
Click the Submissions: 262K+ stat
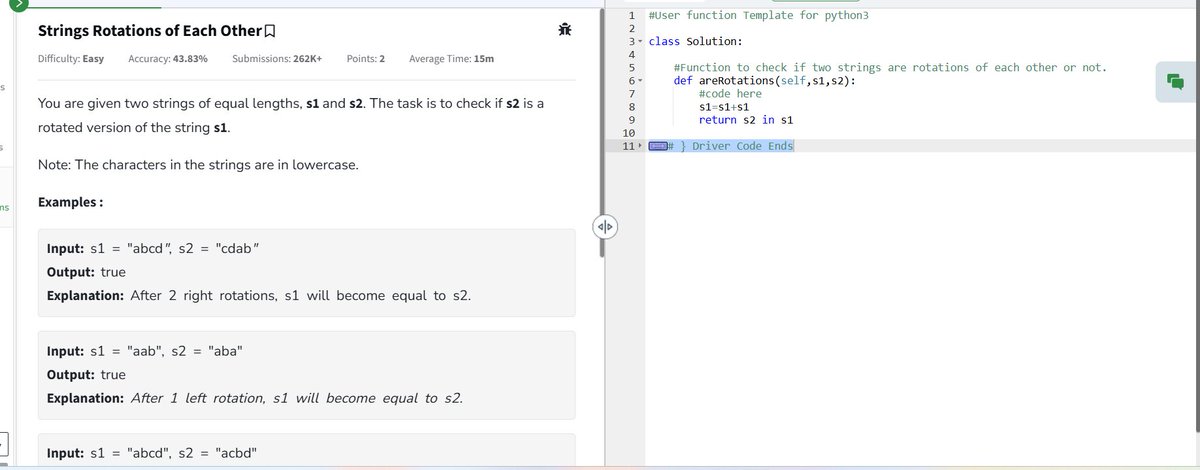click(277, 59)
